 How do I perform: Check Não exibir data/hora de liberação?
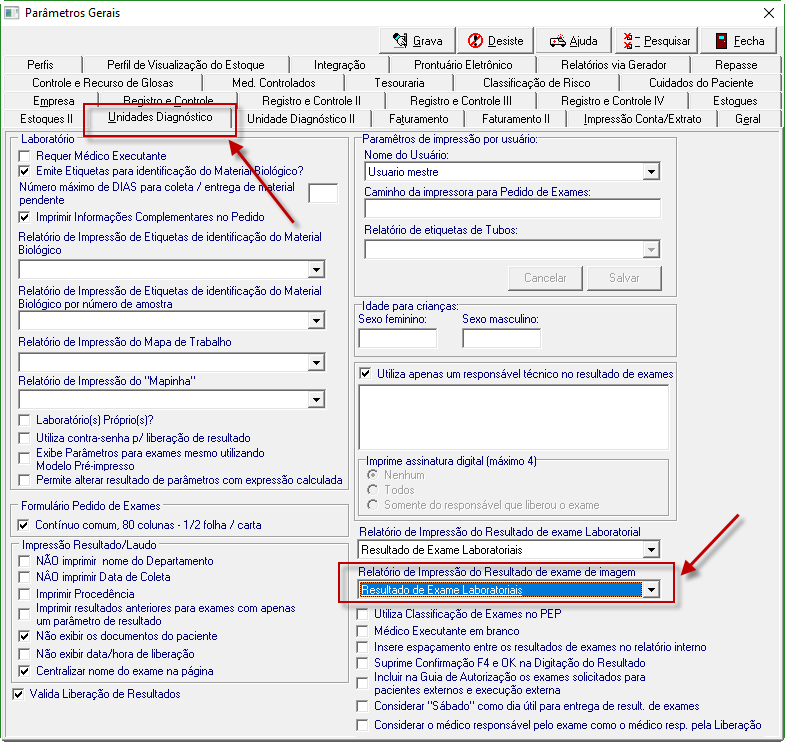[24, 654]
